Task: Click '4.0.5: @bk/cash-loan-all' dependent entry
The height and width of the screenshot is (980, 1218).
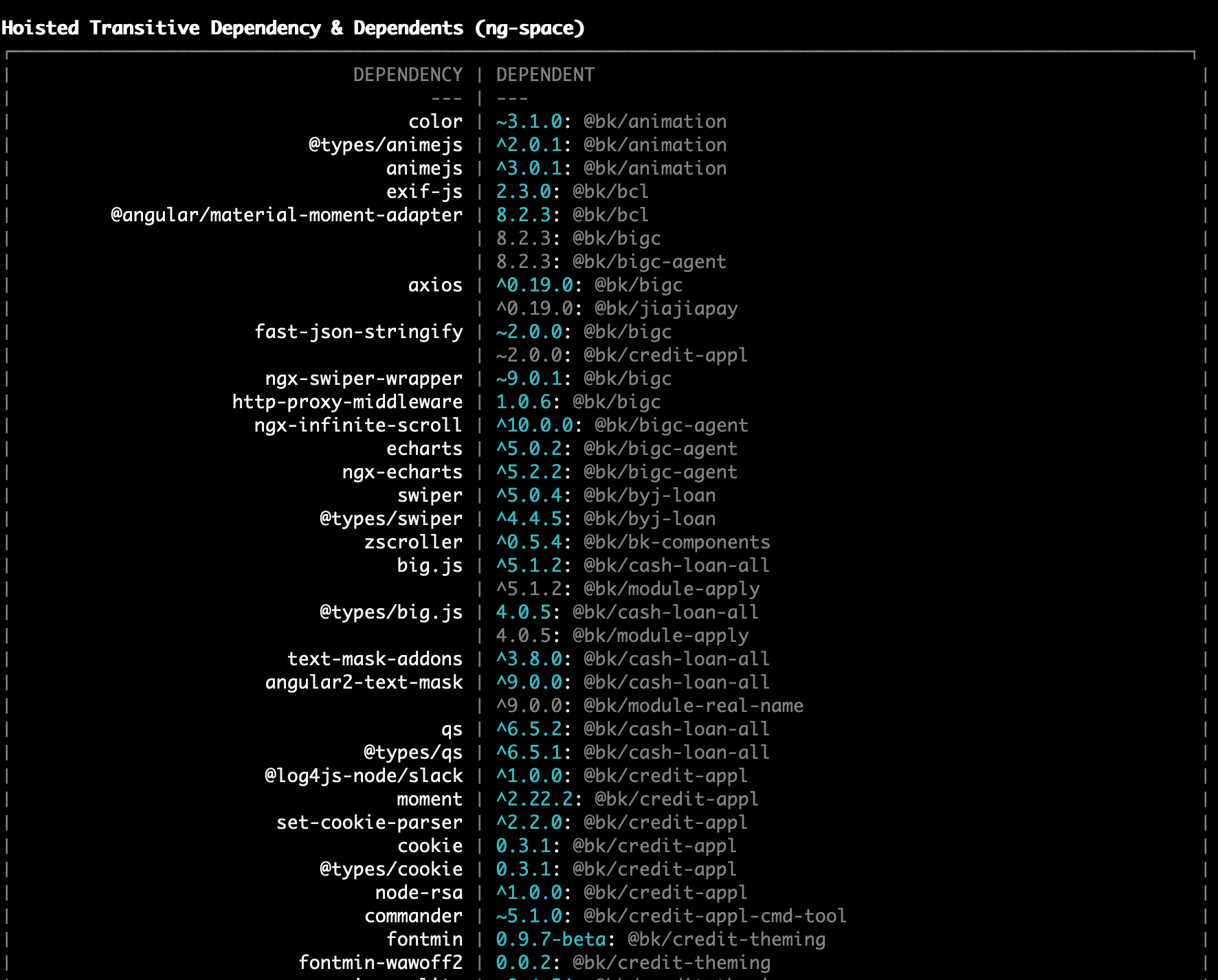Action: 628,612
